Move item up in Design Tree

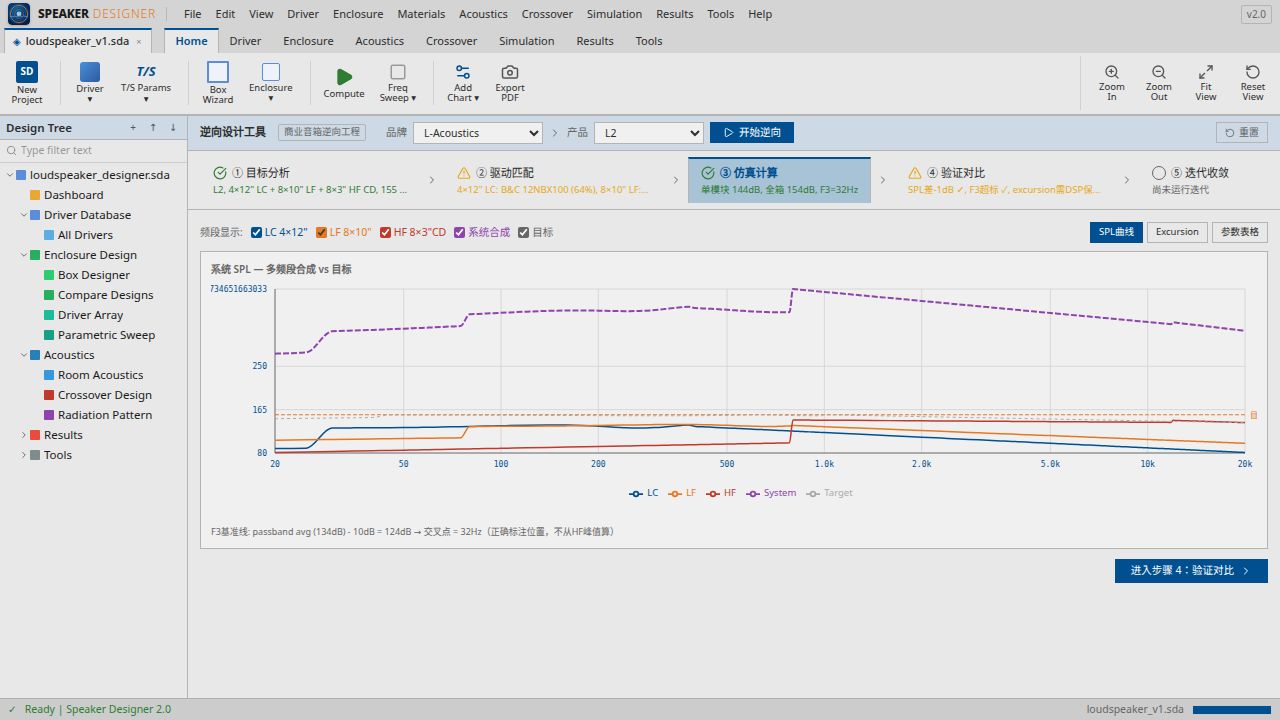[153, 128]
